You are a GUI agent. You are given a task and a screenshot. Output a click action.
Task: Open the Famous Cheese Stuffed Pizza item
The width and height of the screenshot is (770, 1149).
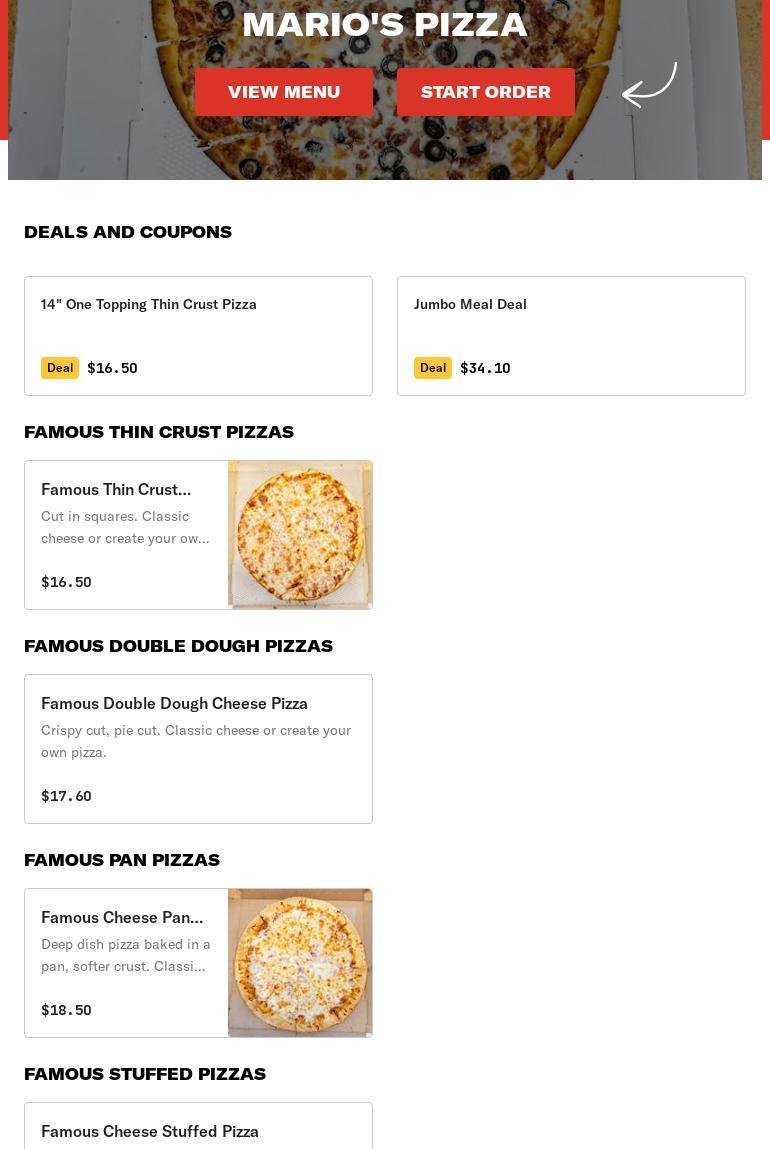coord(150,1131)
